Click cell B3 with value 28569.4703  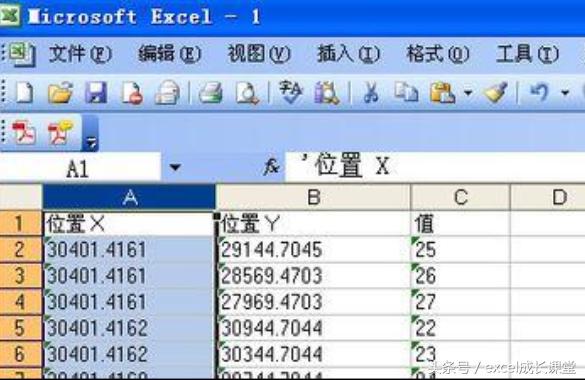pos(313,276)
